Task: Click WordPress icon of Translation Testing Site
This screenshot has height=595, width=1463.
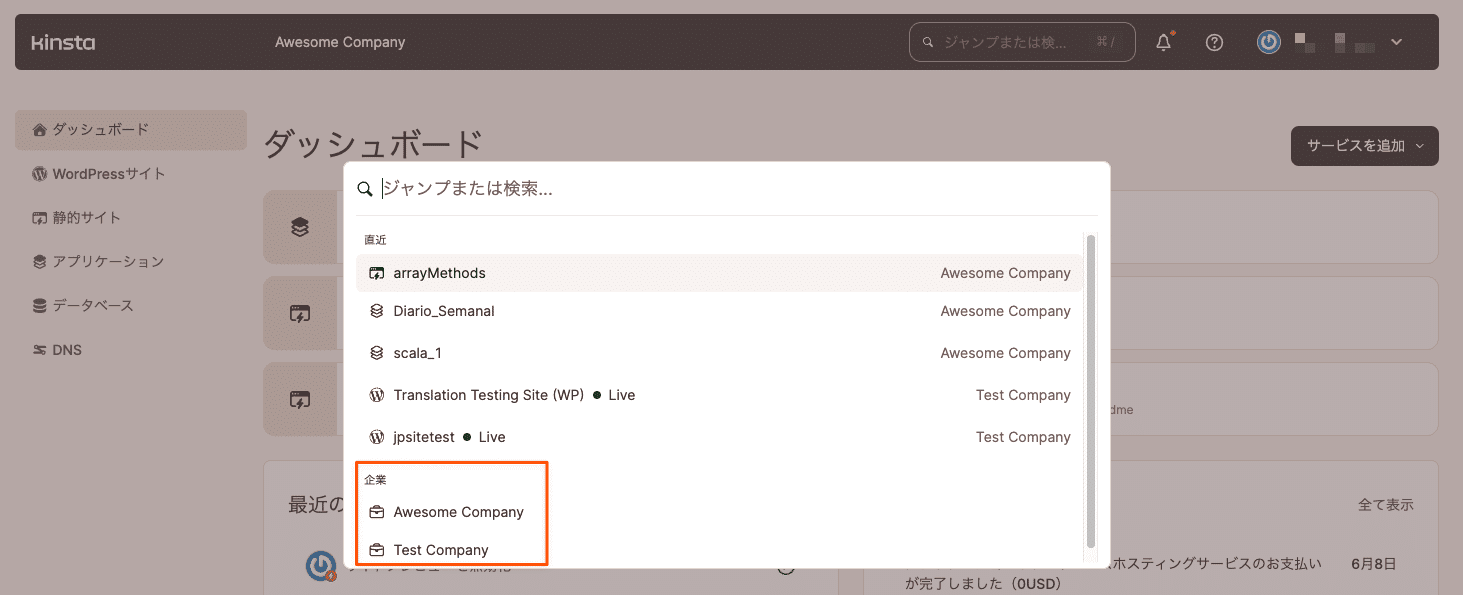Action: (x=377, y=395)
